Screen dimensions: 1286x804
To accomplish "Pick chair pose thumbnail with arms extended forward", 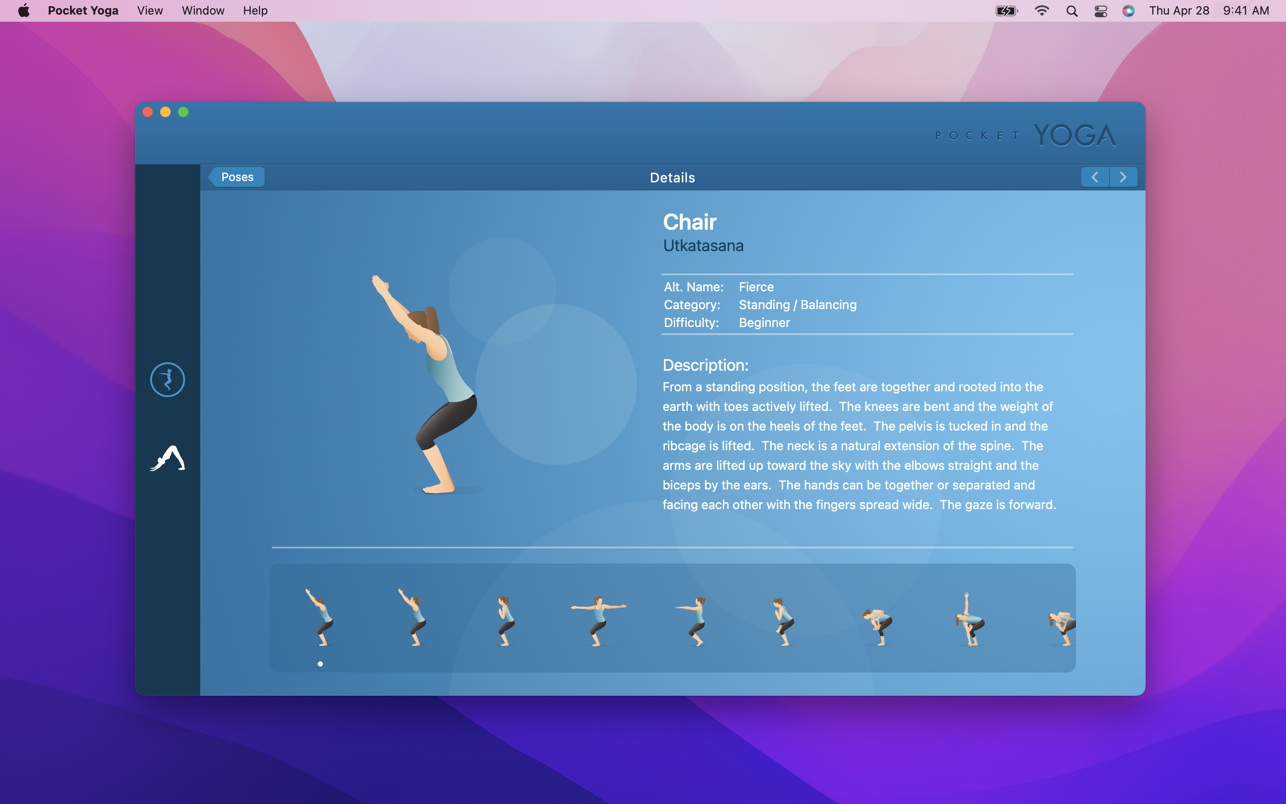I will [691, 620].
